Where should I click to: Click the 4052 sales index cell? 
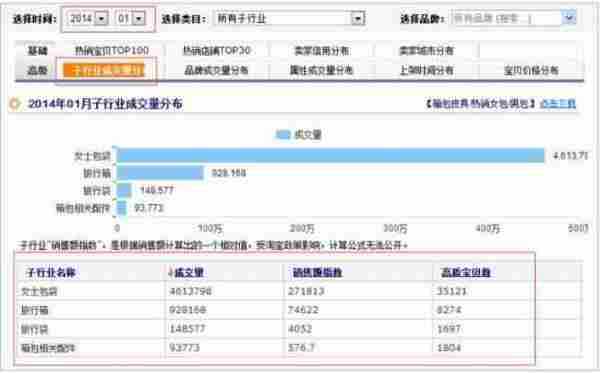coord(300,329)
